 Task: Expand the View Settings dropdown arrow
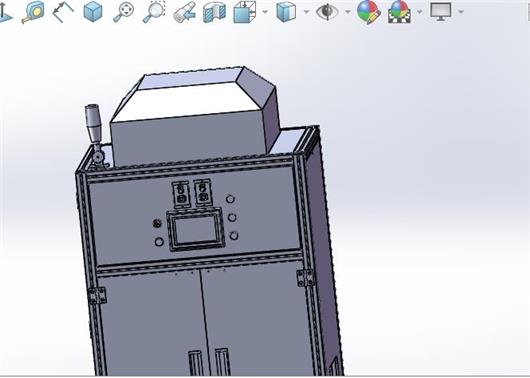click(461, 12)
